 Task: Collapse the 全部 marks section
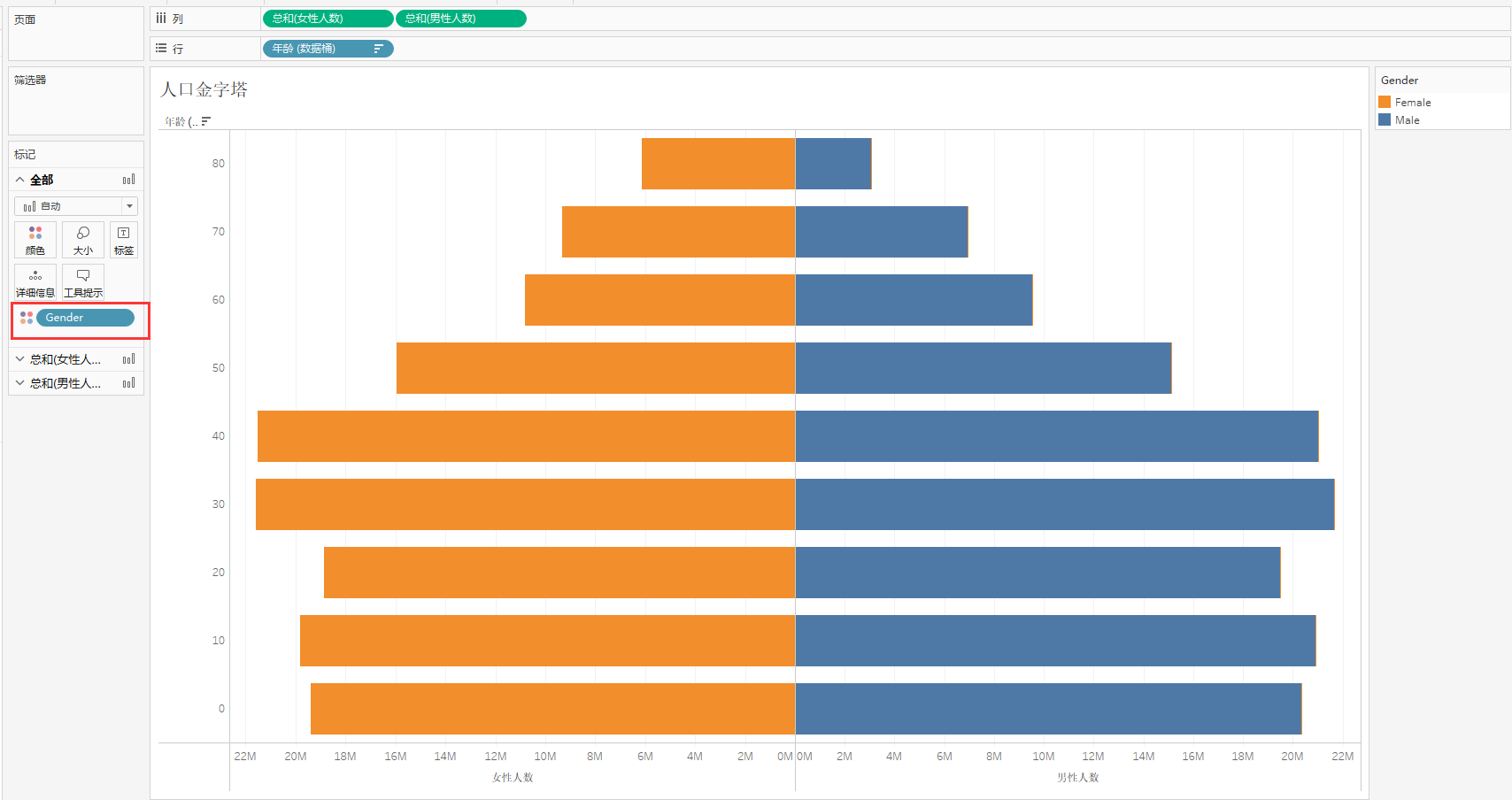20,180
